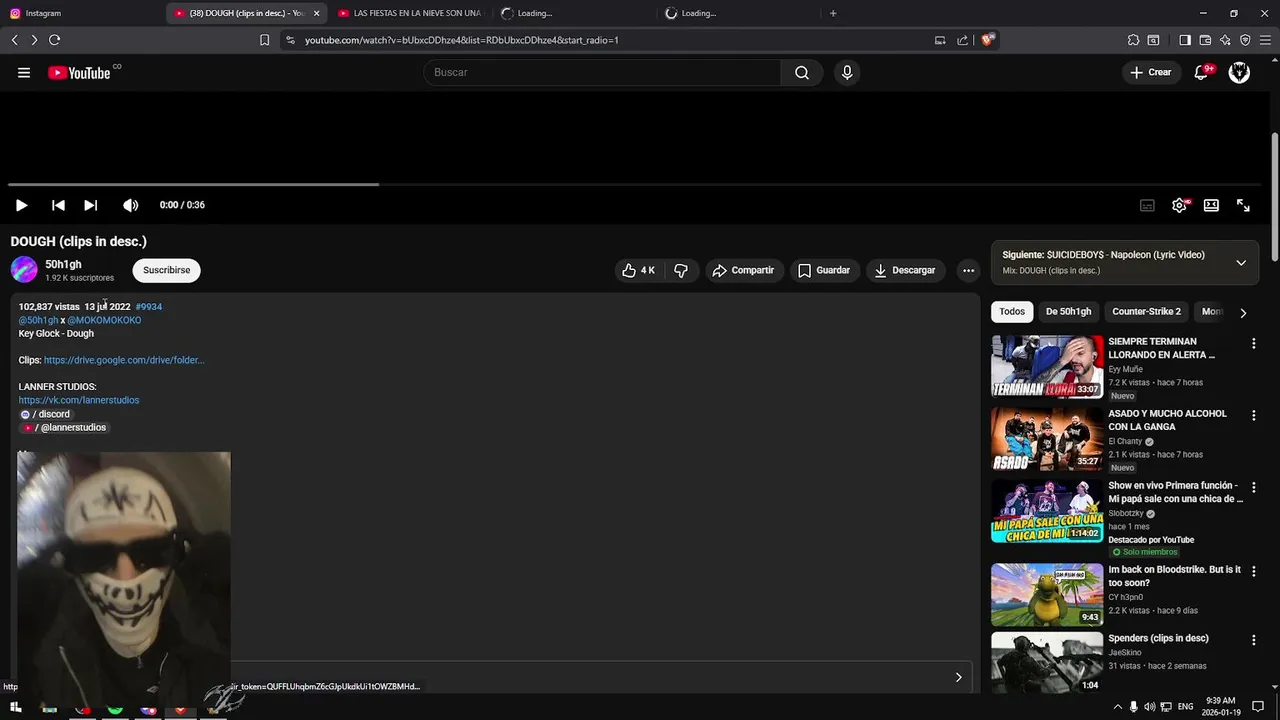Switch to the Instagram browser tab

click(80, 13)
